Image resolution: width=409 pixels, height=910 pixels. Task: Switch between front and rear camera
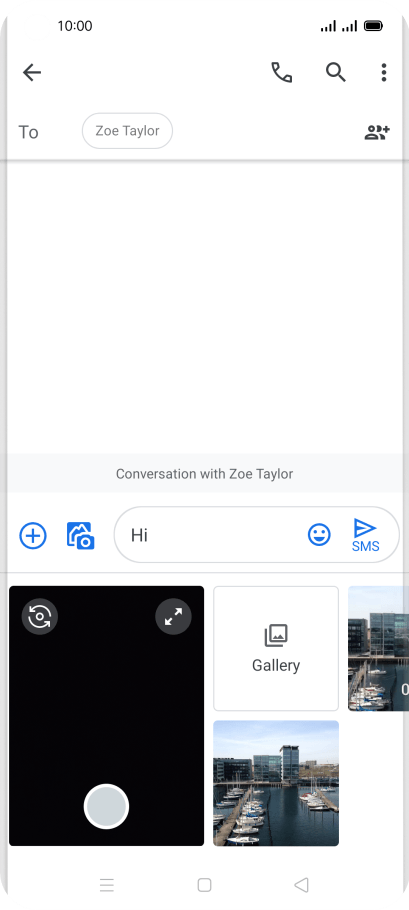click(39, 616)
